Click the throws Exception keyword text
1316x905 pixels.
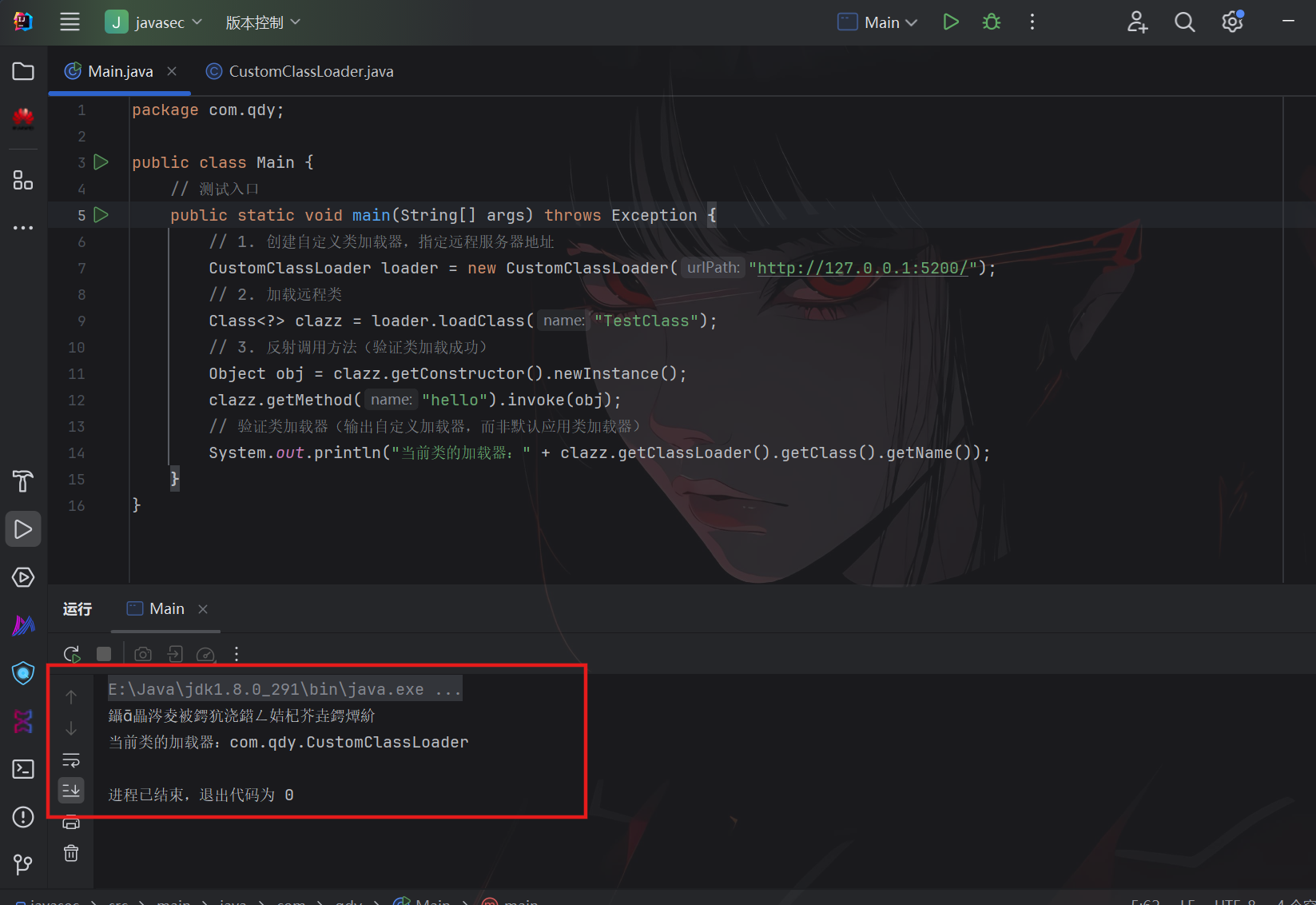pos(621,215)
